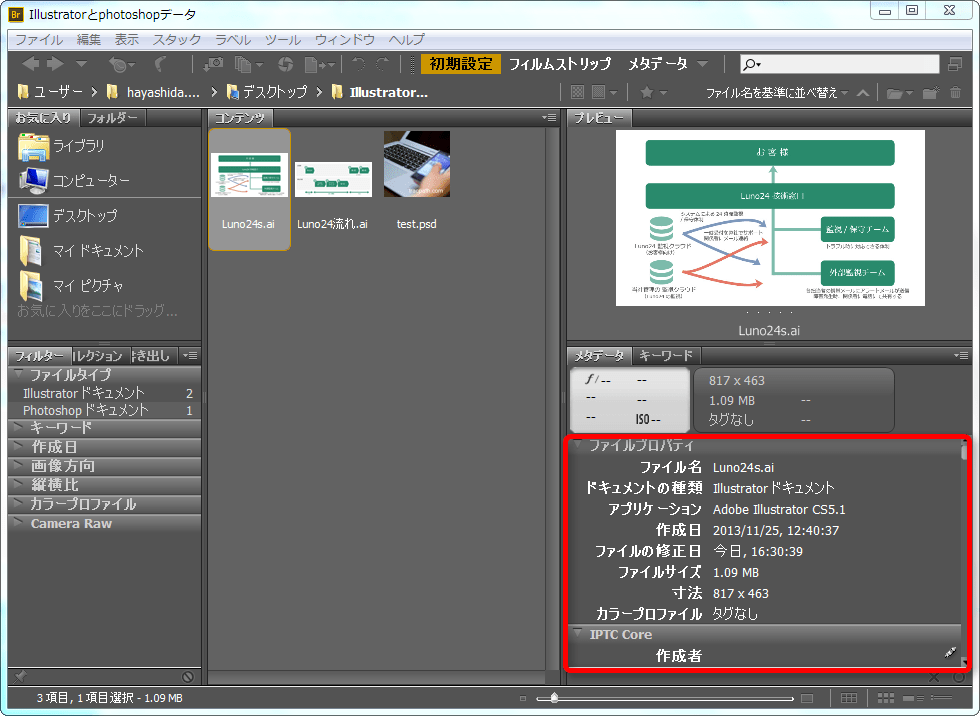Open the workspace switcher dropdown arrow
The width and height of the screenshot is (980, 716).
[x=702, y=64]
